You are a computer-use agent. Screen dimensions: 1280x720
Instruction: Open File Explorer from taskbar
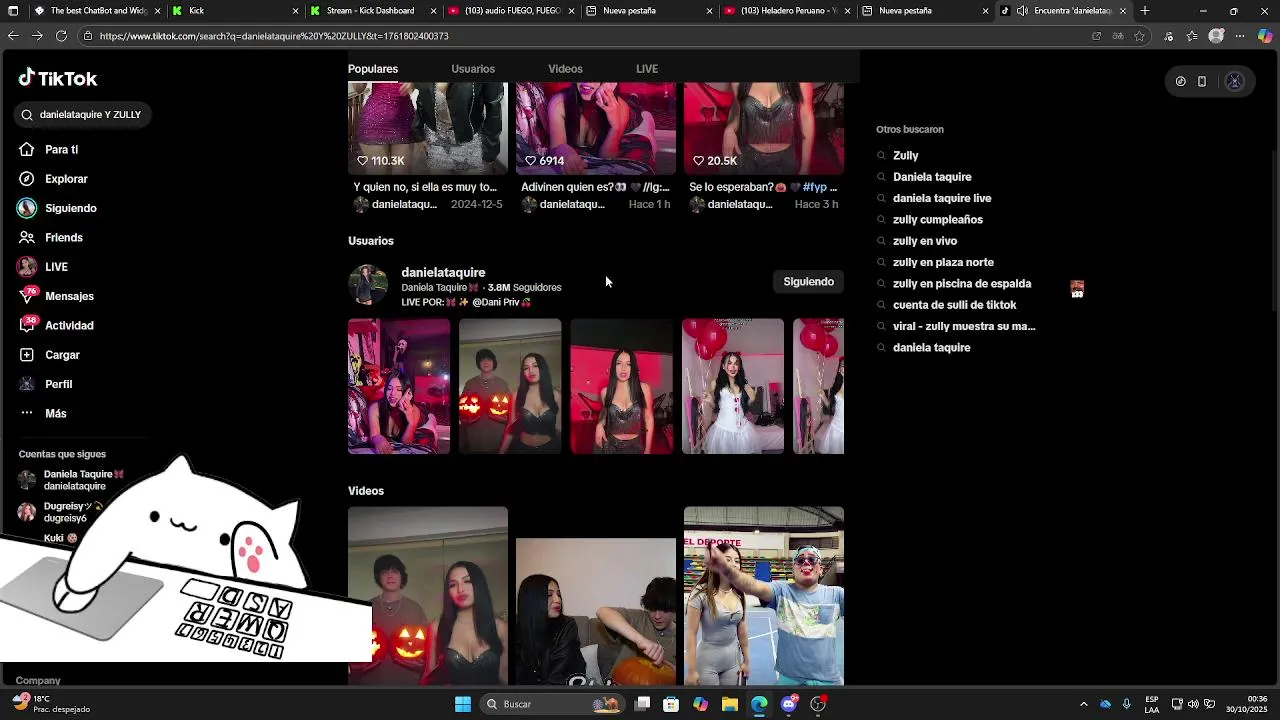(x=730, y=704)
